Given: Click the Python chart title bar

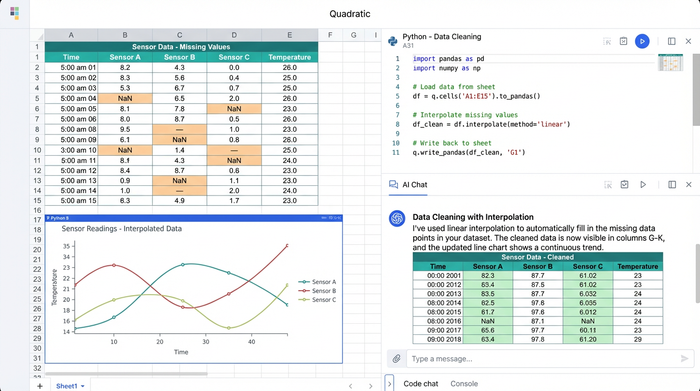Looking at the screenshot, I should point(194,218).
